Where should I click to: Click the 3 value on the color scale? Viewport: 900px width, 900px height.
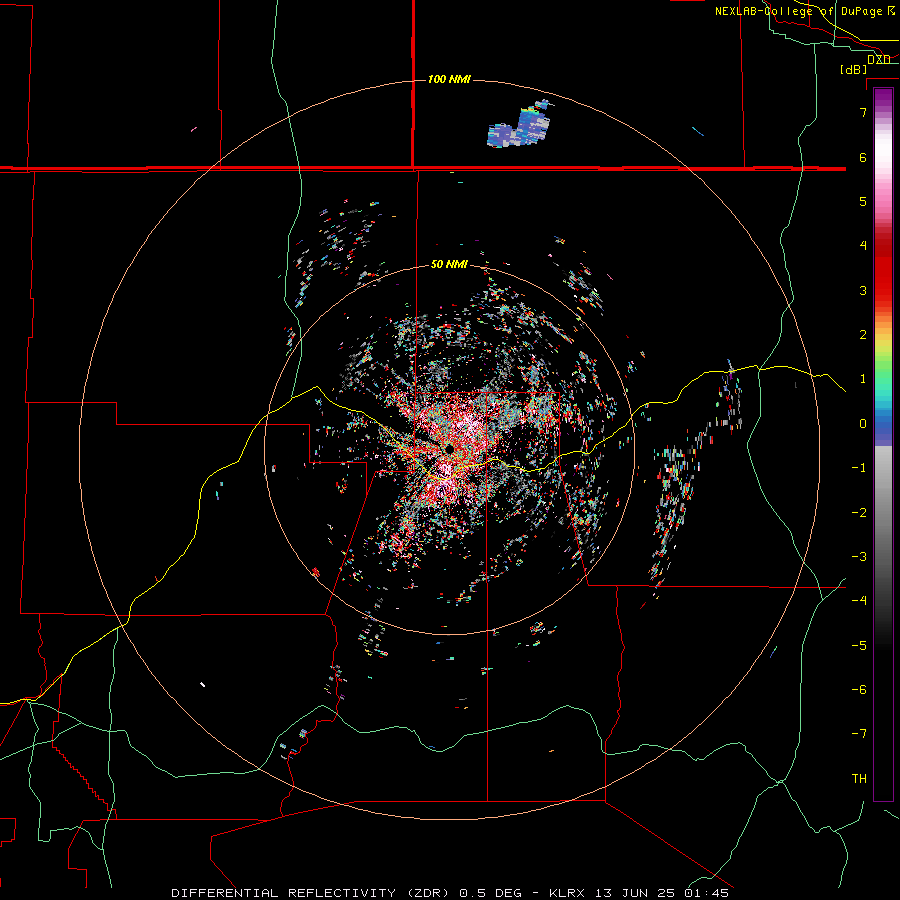point(863,290)
